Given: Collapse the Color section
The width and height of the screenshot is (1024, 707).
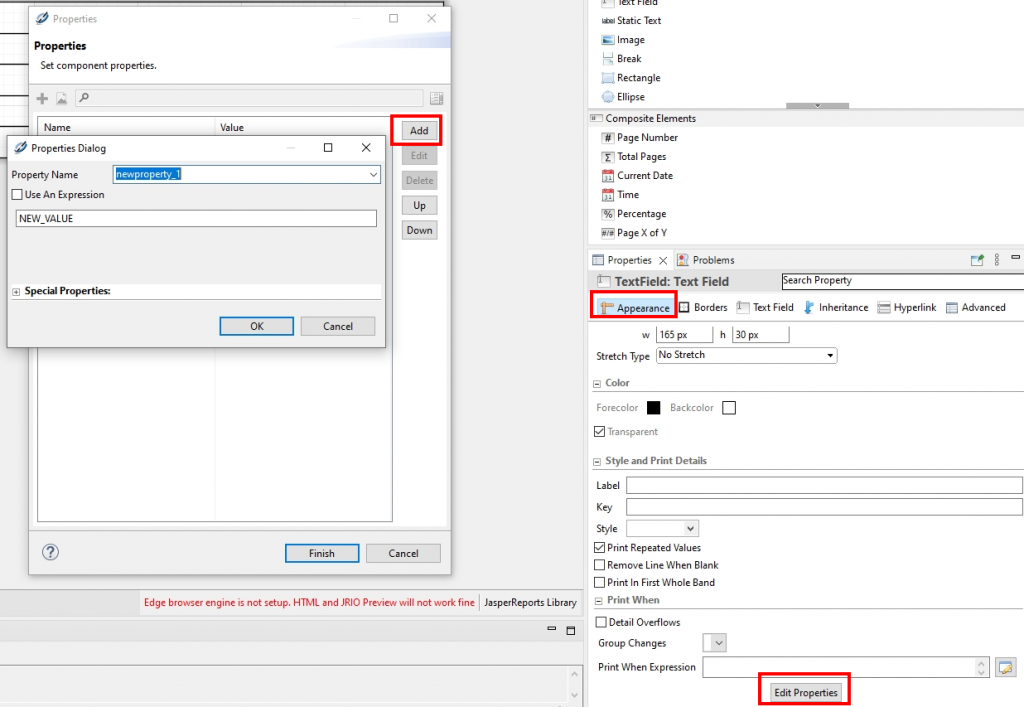Looking at the screenshot, I should click(596, 384).
